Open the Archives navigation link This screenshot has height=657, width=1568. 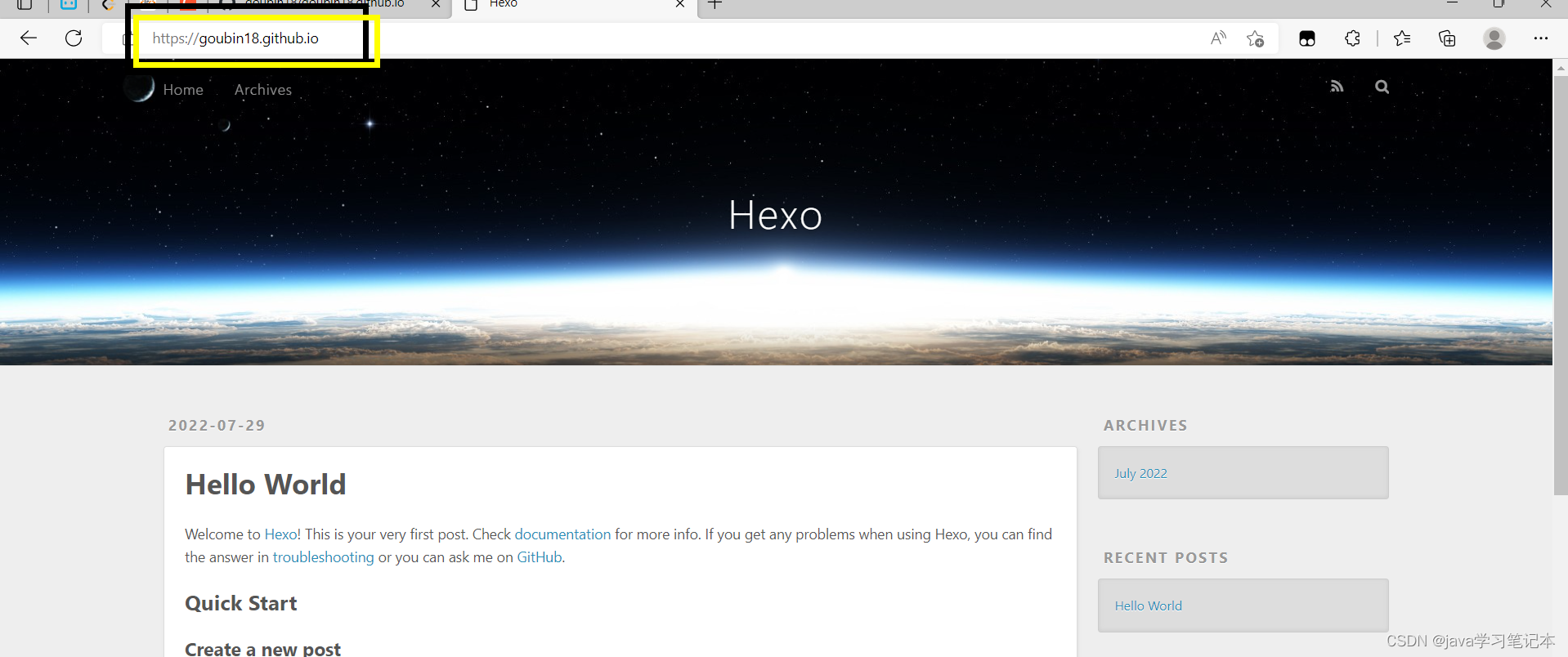point(263,90)
